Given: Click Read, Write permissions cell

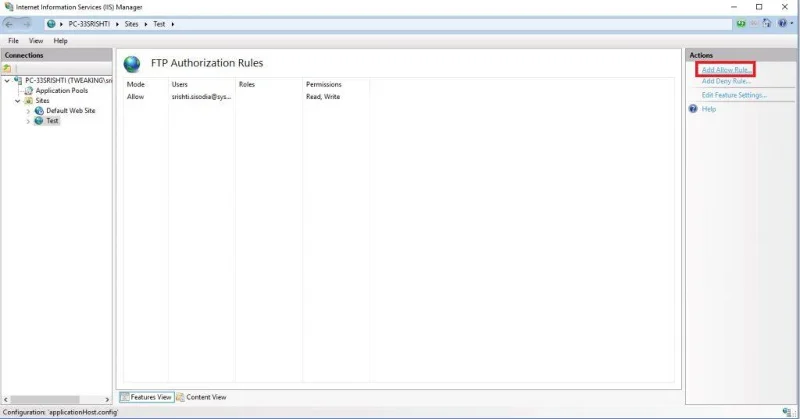Looking at the screenshot, I should (x=323, y=96).
